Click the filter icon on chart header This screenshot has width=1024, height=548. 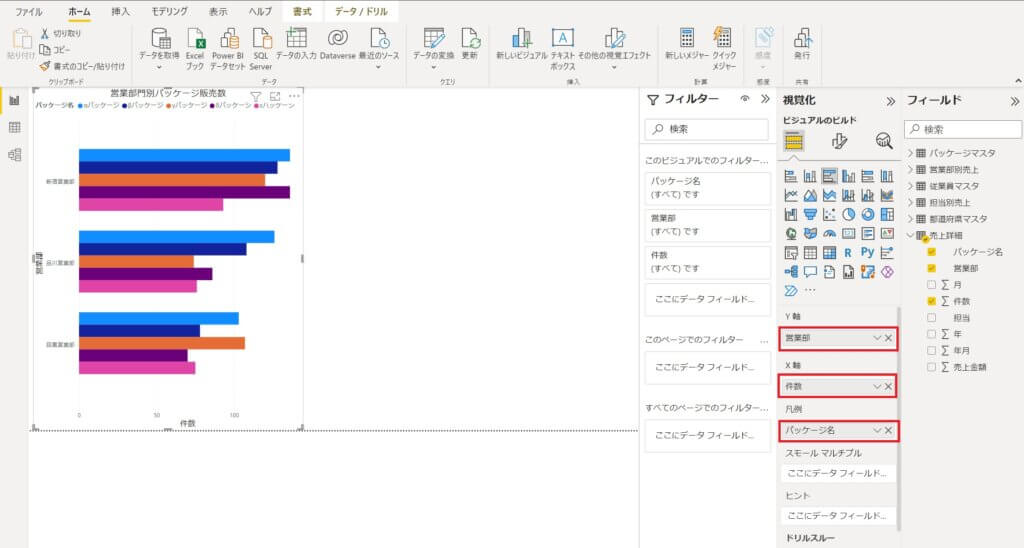(x=255, y=97)
